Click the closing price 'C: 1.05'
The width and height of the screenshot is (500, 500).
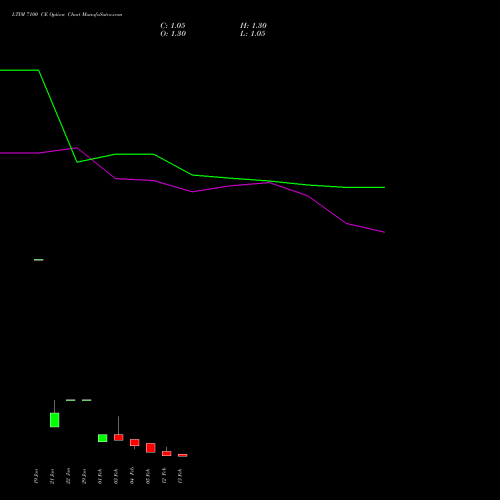tap(173, 26)
